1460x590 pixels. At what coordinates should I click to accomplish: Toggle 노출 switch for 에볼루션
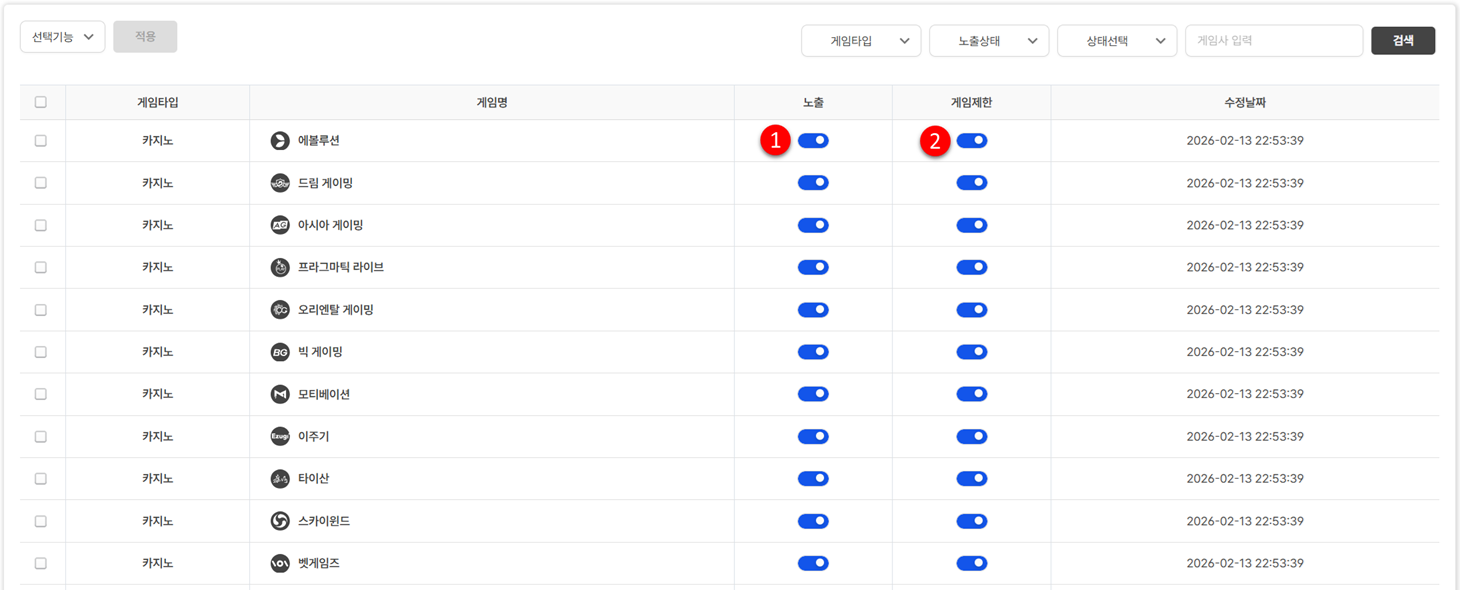[813, 141]
